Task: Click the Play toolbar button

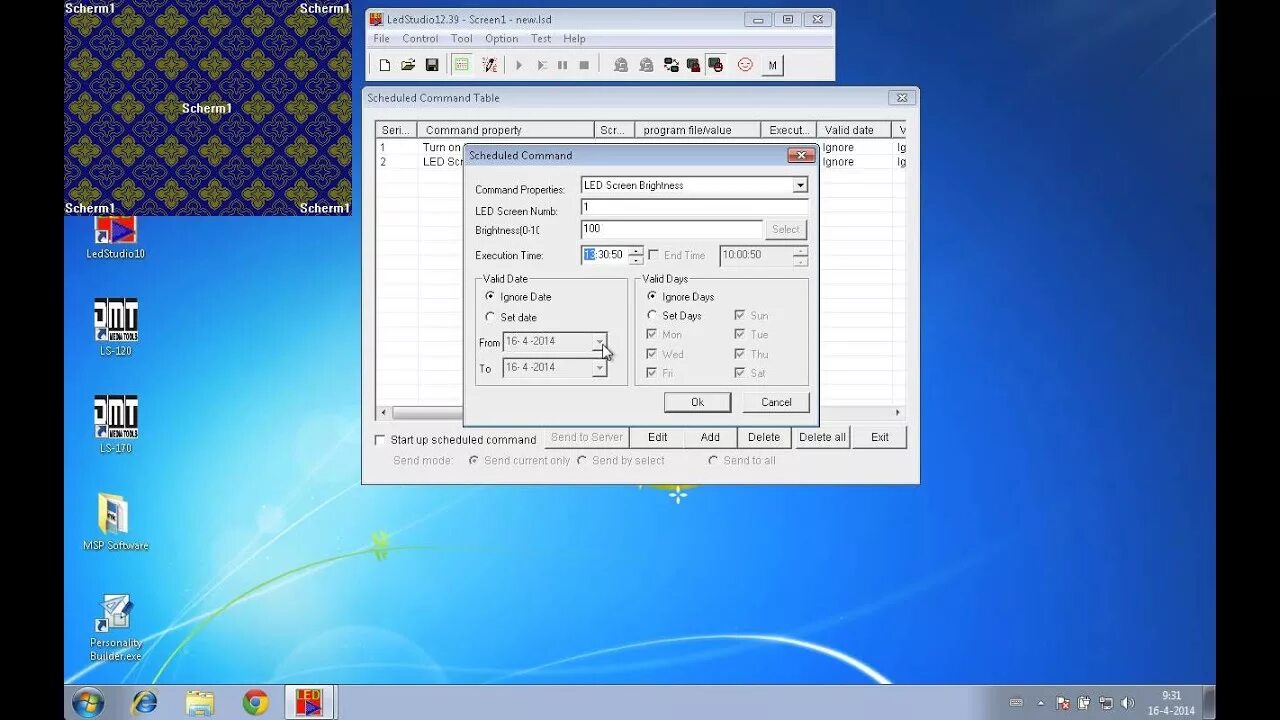Action: [519, 65]
